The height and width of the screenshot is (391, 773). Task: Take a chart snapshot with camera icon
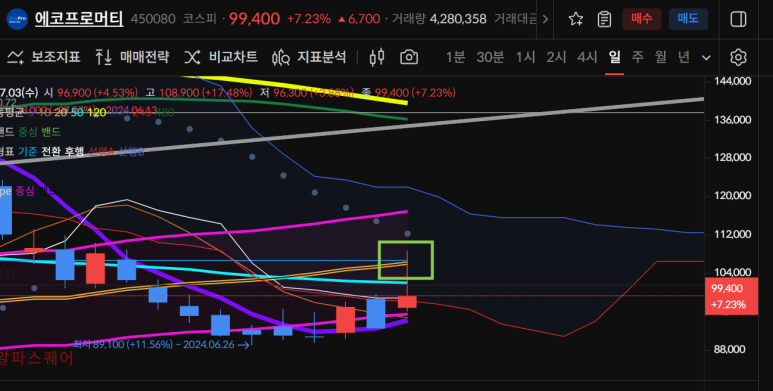409,57
